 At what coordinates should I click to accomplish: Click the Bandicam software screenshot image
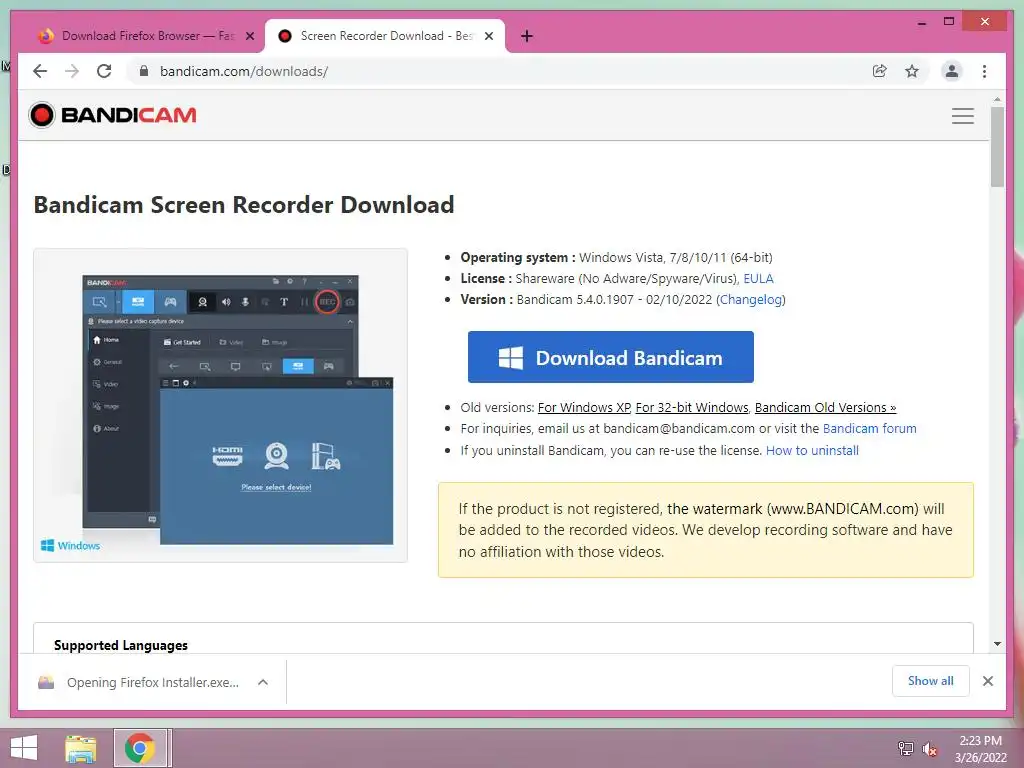tap(221, 405)
